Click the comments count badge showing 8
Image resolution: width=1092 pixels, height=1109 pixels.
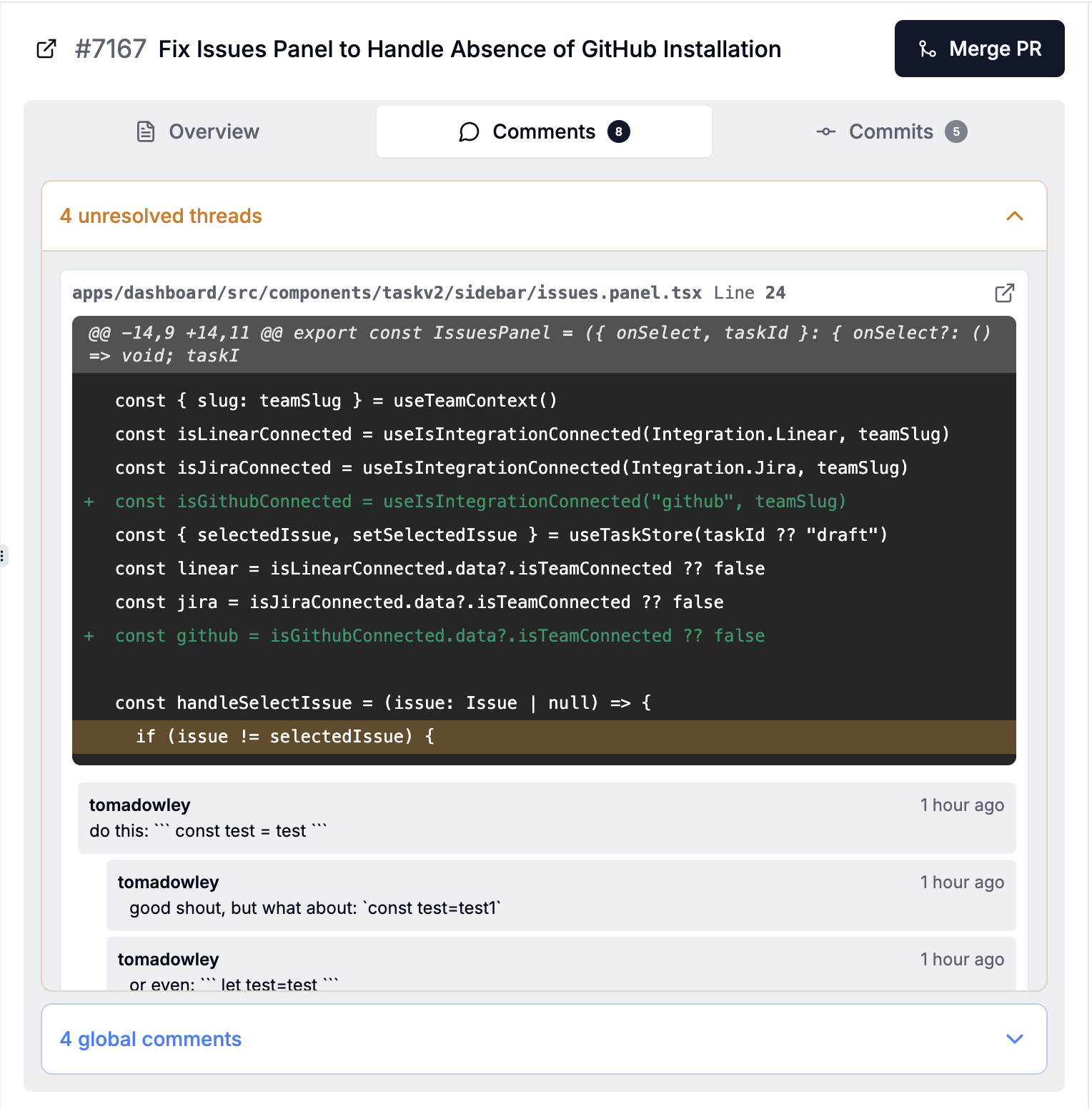(618, 131)
